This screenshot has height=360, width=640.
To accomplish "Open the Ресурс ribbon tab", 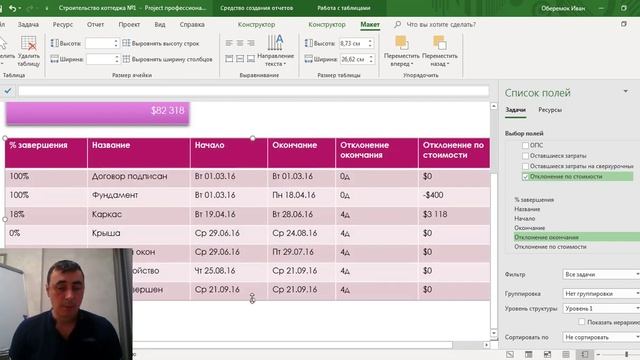I will pyautogui.click(x=63, y=24).
